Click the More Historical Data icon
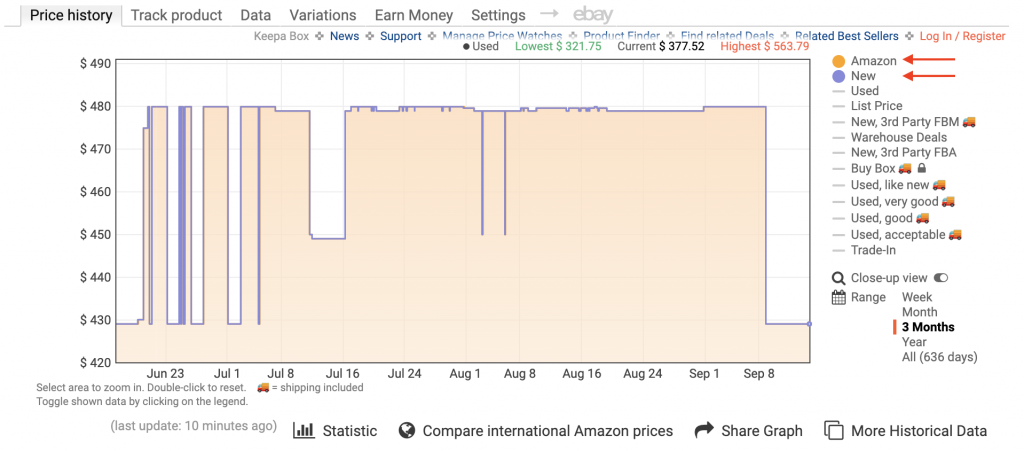Screen dimensions: 1024x451 coord(833,430)
